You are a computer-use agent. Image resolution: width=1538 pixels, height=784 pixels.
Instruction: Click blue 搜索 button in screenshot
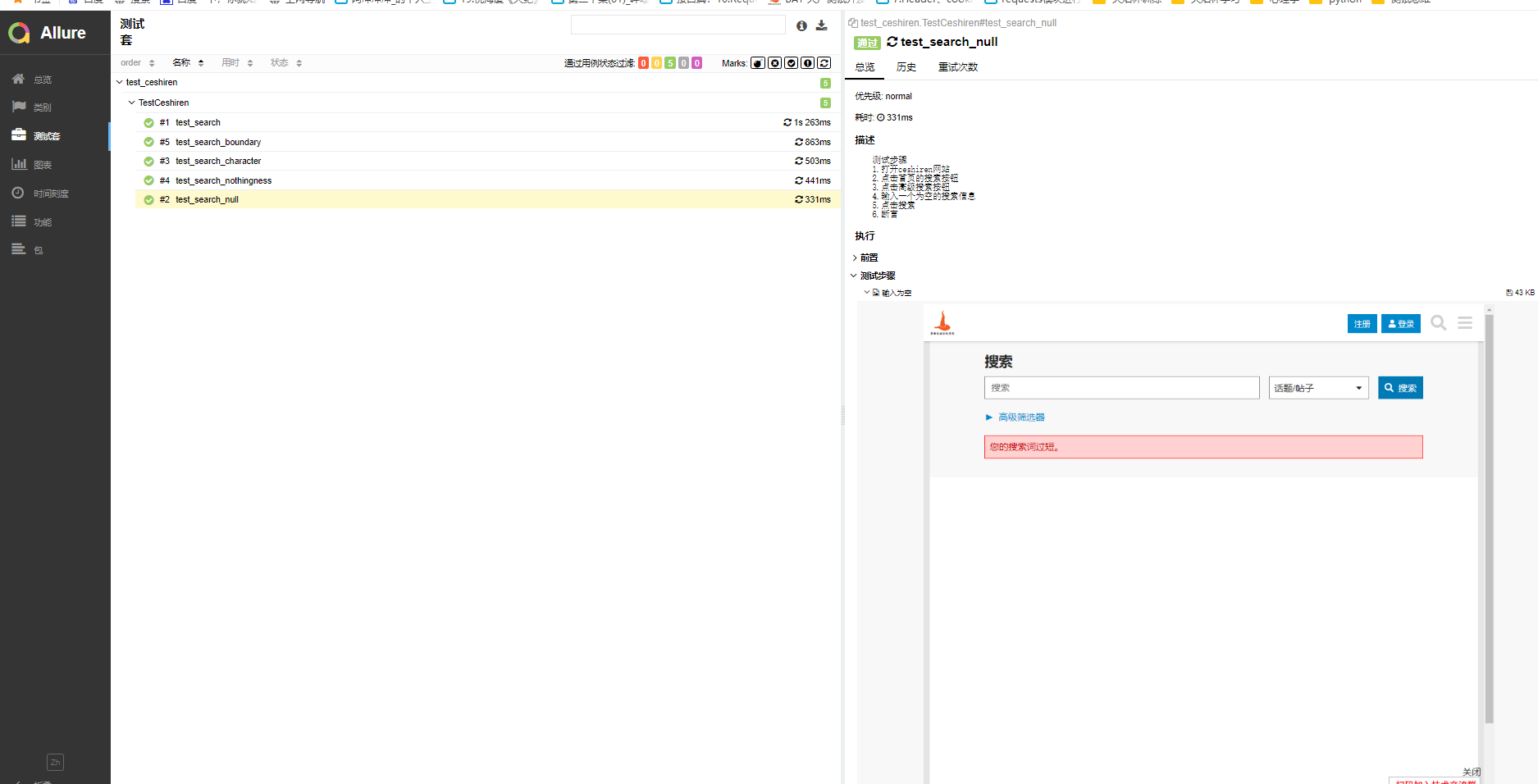click(1400, 388)
